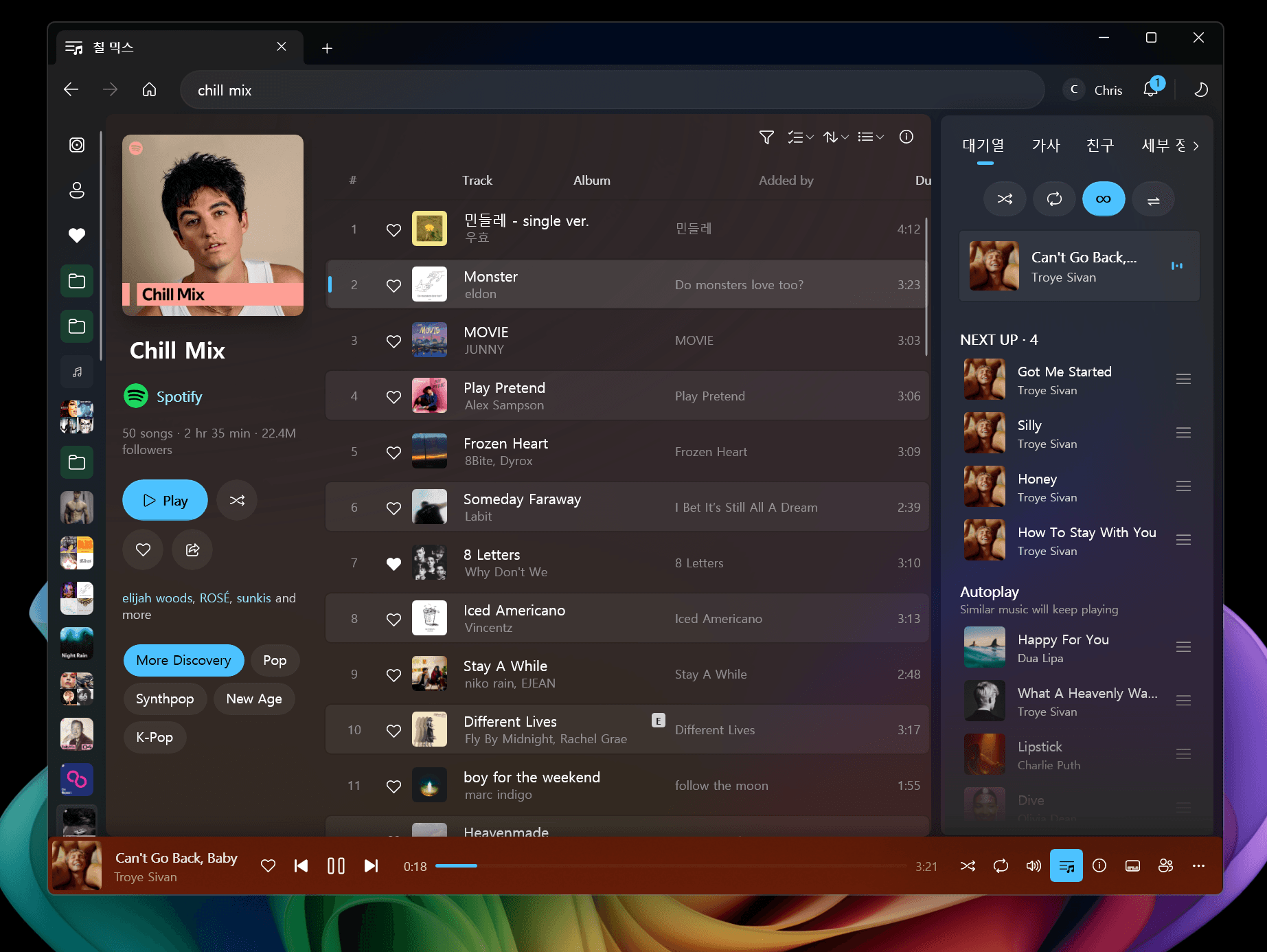The height and width of the screenshot is (952, 1267).
Task: Seek in the song progress bar
Action: [x=671, y=866]
